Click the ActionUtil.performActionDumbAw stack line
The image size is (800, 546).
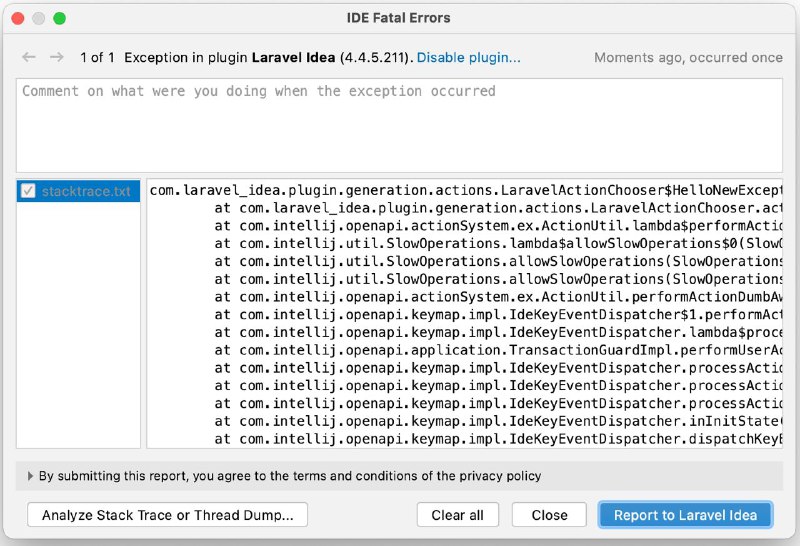point(498,297)
